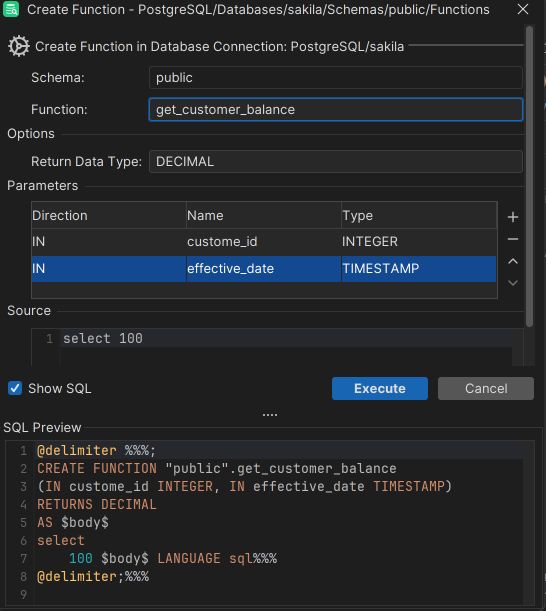Focus the Function name field get_customer_balance
The image size is (546, 611).
pos(336,109)
